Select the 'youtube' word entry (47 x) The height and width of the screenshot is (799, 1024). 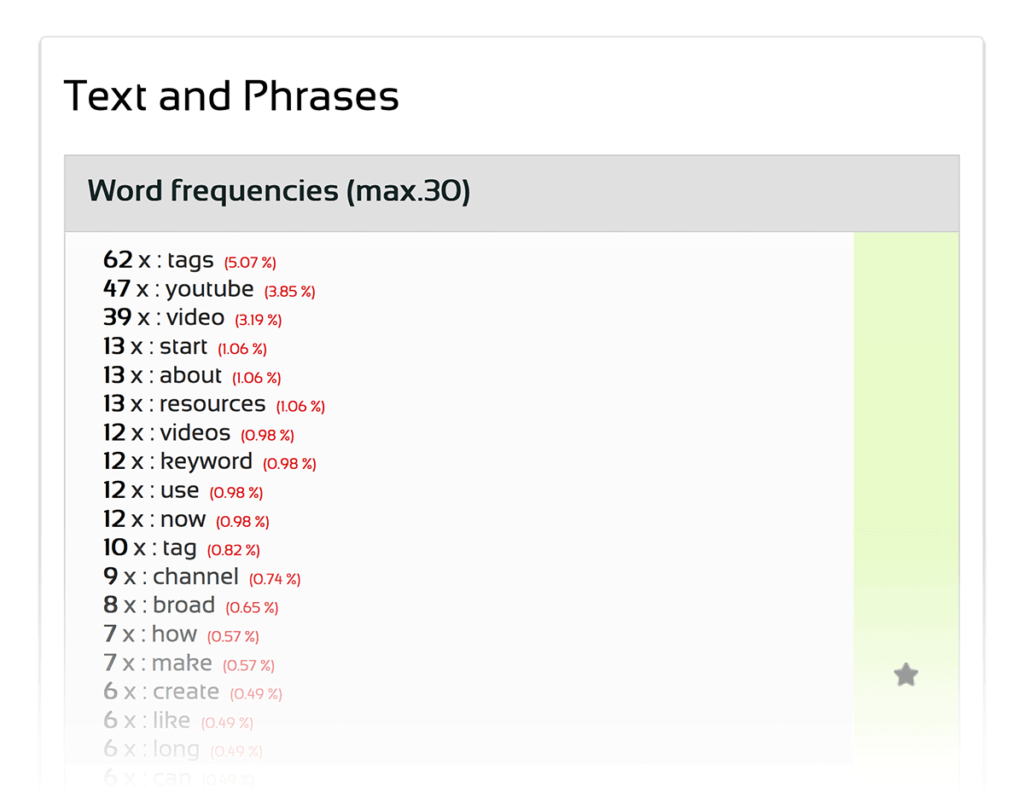pyautogui.click(x=209, y=290)
